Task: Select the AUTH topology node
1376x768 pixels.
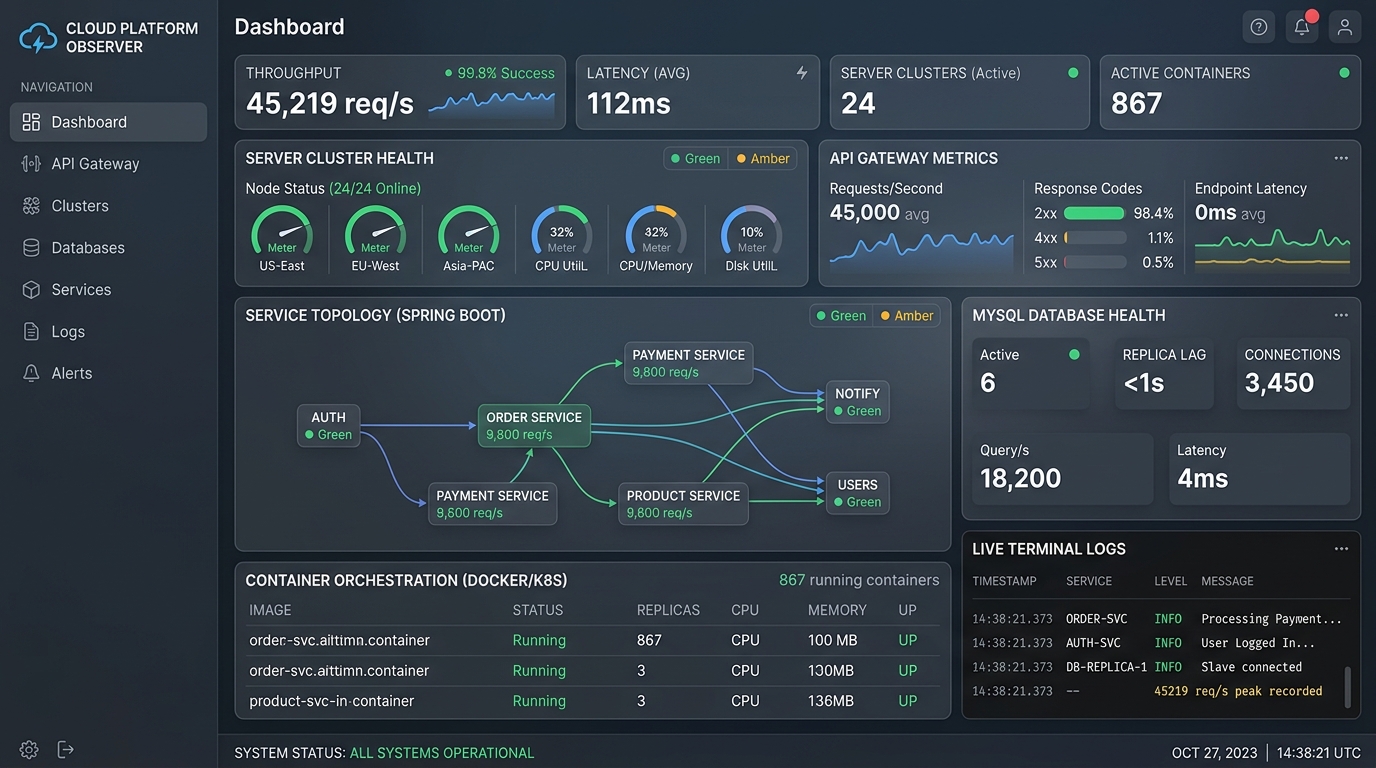Action: tap(329, 425)
